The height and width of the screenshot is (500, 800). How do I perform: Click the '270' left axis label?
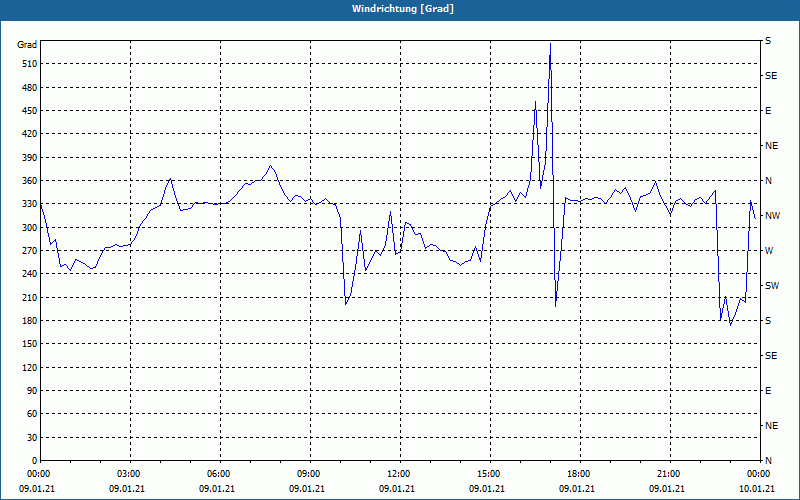click(x=29, y=251)
